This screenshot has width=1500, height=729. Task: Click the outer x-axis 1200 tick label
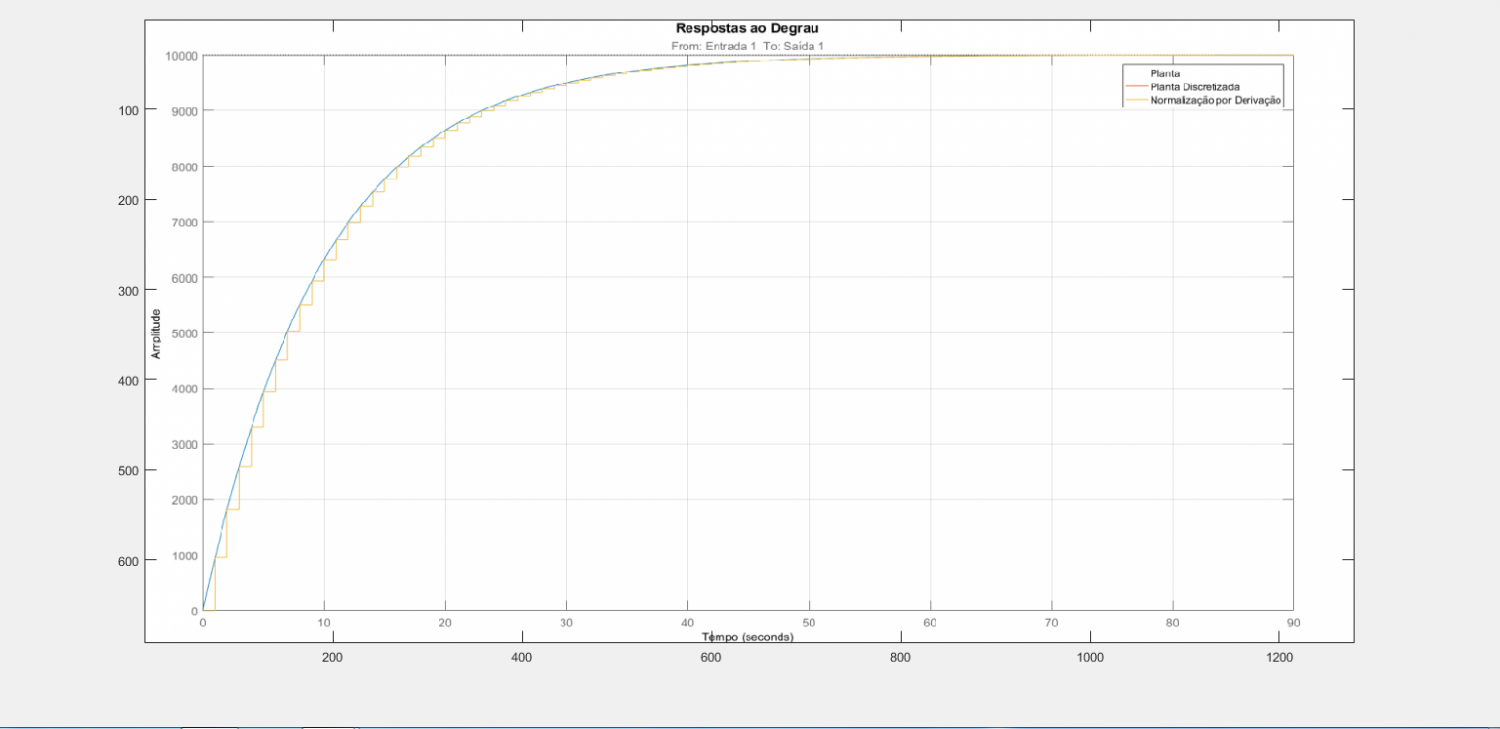(x=1279, y=657)
